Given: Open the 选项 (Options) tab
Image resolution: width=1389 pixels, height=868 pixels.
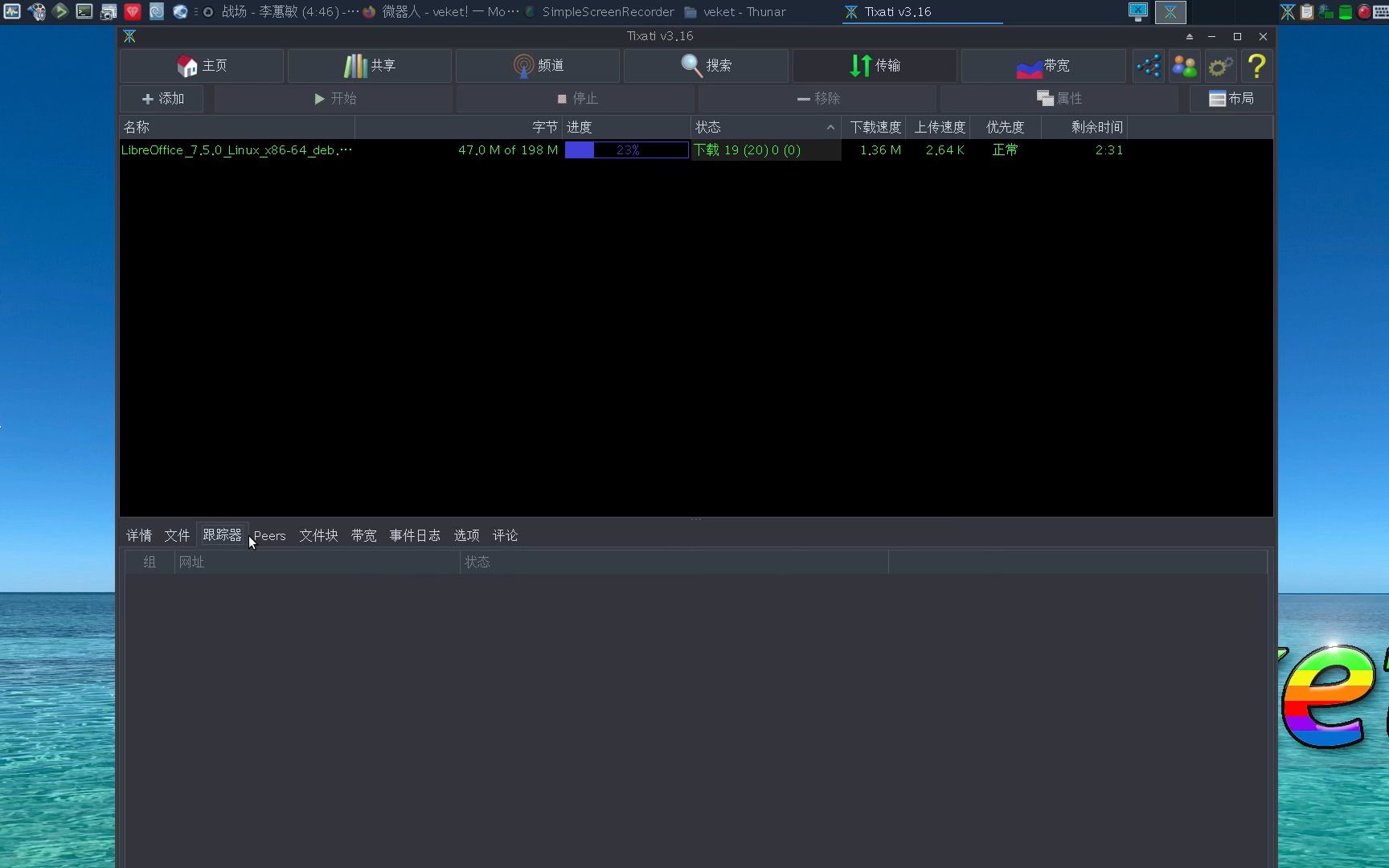Looking at the screenshot, I should pyautogui.click(x=467, y=535).
